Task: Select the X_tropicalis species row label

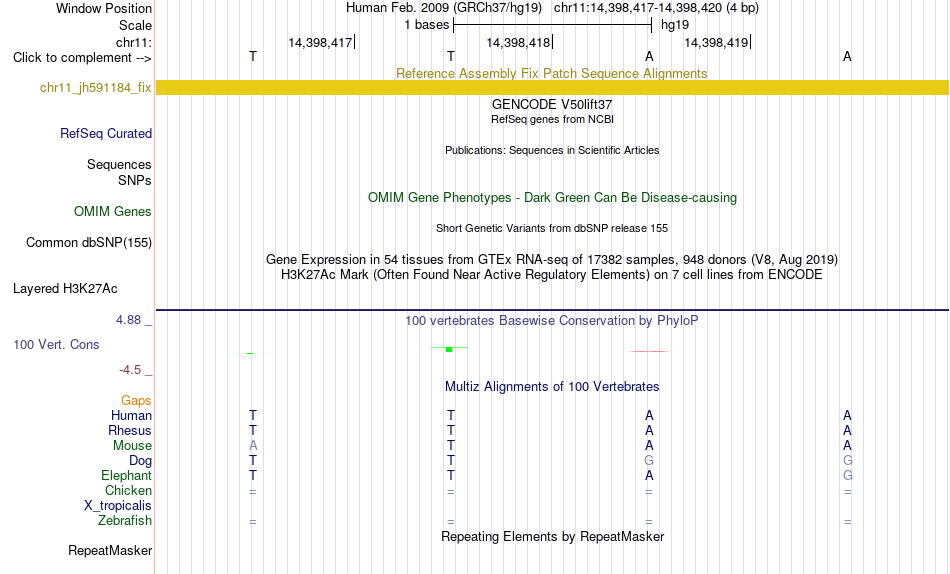Action: [118, 506]
